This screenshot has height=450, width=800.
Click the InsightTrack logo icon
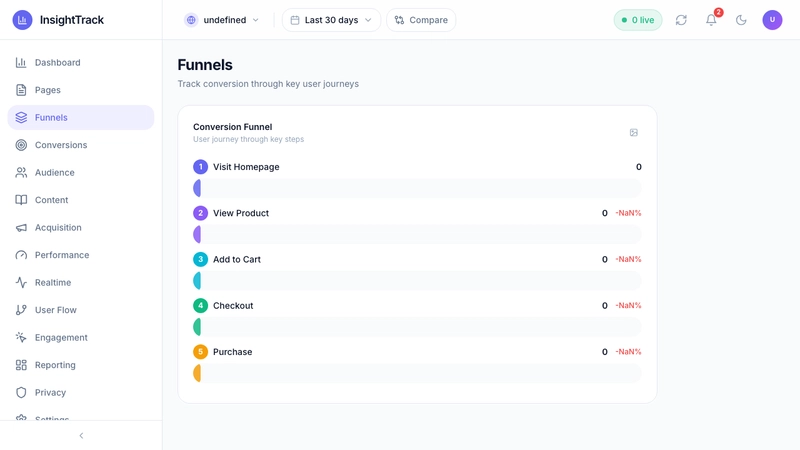(x=22, y=20)
